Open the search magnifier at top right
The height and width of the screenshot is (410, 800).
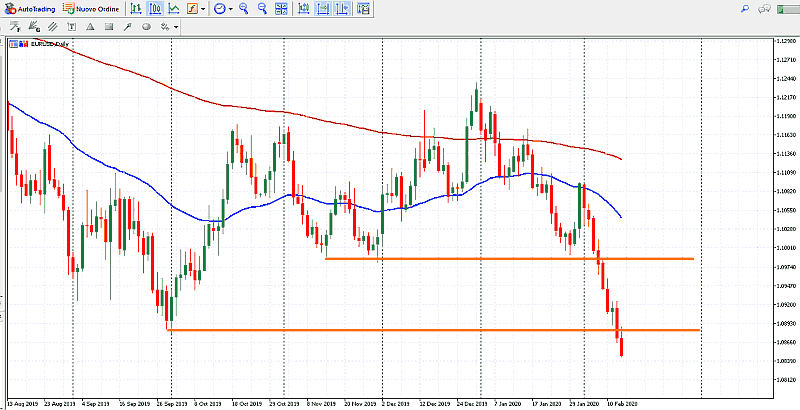(x=744, y=8)
